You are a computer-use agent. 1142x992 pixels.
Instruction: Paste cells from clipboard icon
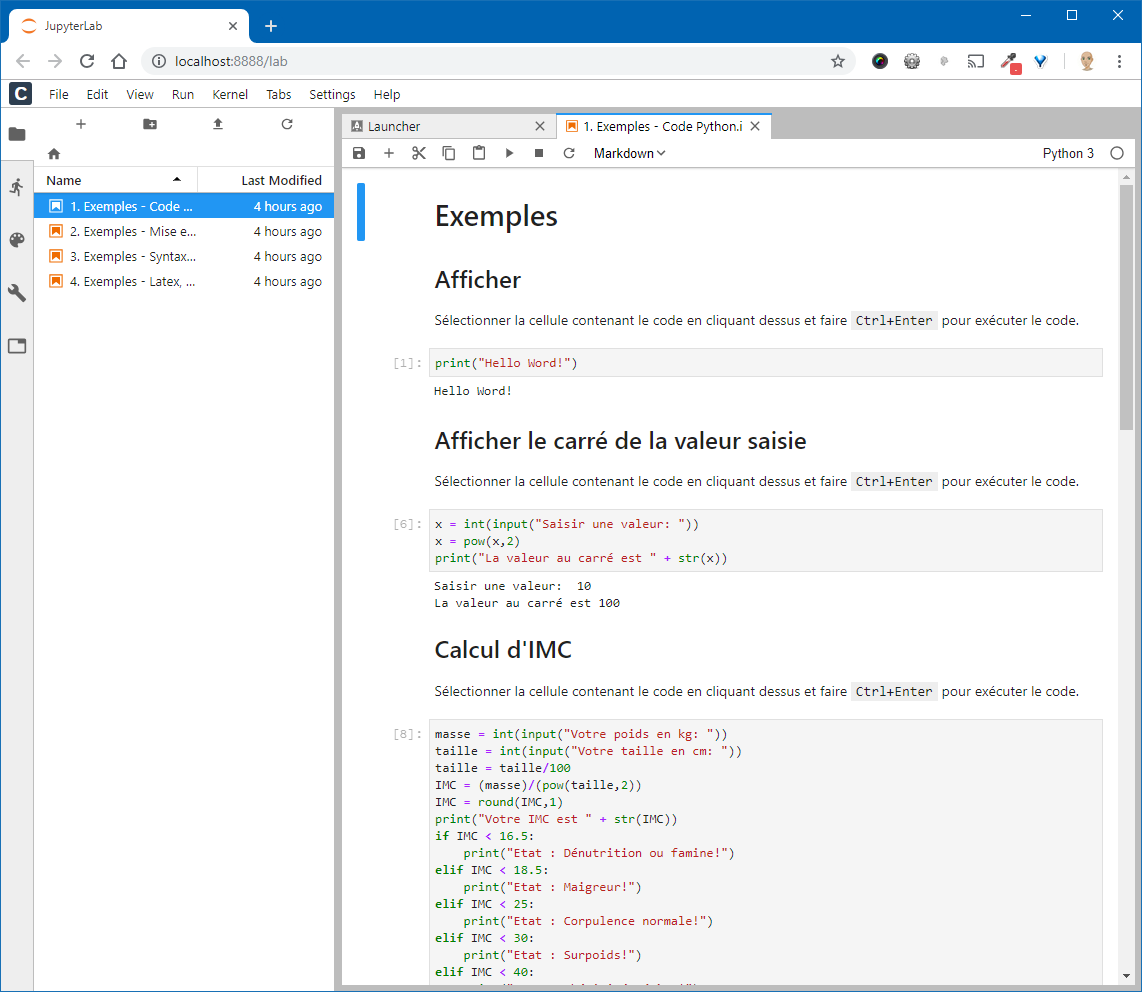point(479,153)
